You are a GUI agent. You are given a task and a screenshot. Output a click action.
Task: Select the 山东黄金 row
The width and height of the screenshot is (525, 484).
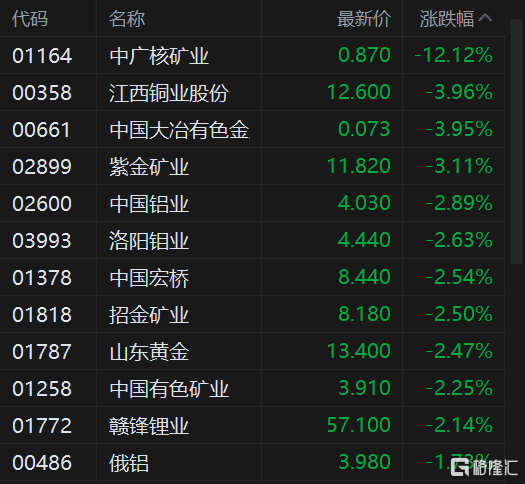pyautogui.click(x=252, y=351)
